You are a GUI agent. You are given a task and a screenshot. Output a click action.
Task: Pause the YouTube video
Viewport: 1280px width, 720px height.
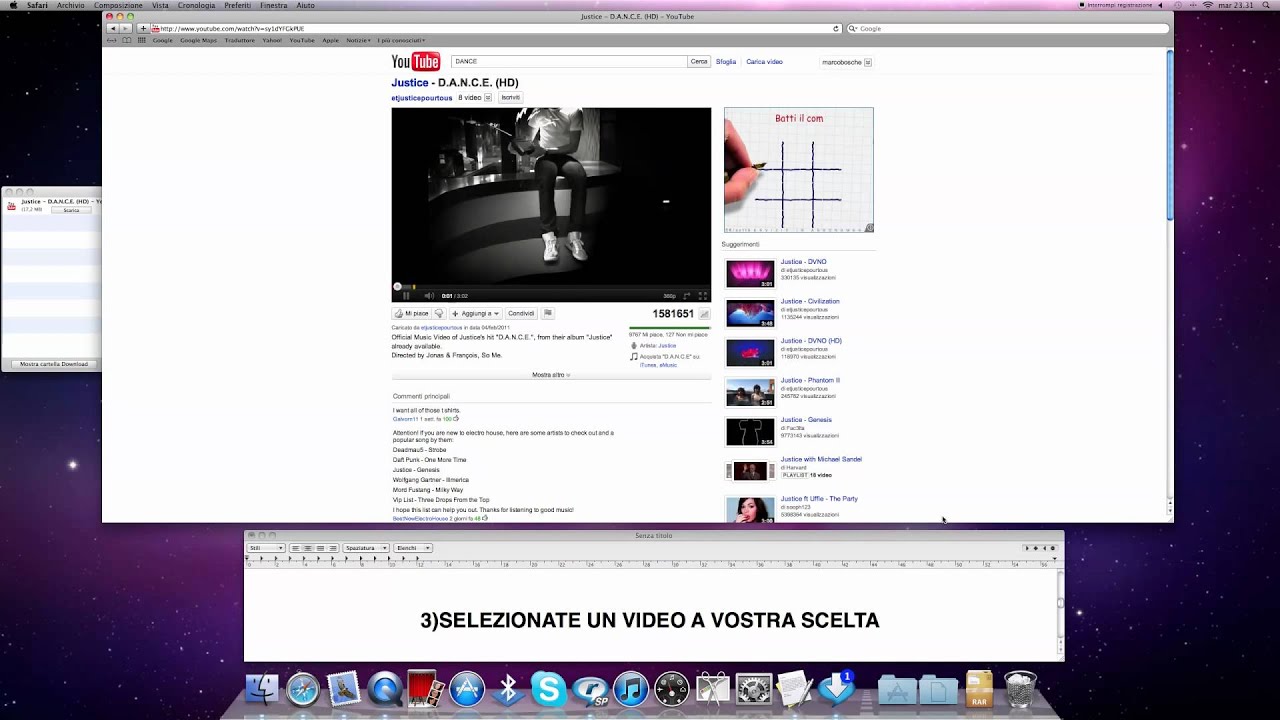[405, 296]
